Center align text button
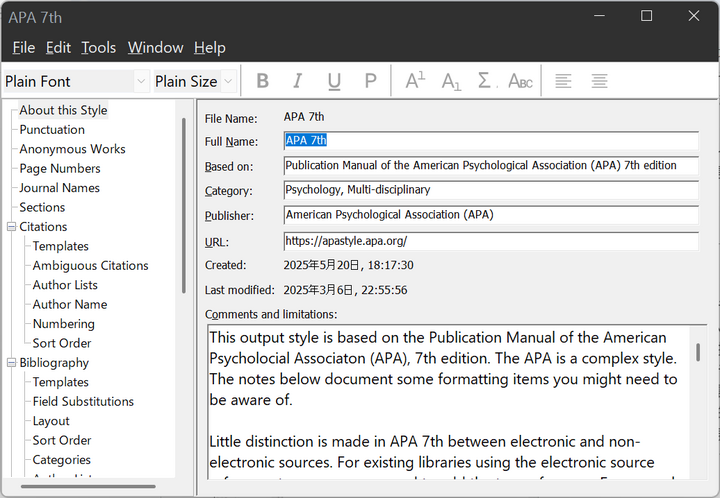This screenshot has width=720, height=498. (x=599, y=81)
